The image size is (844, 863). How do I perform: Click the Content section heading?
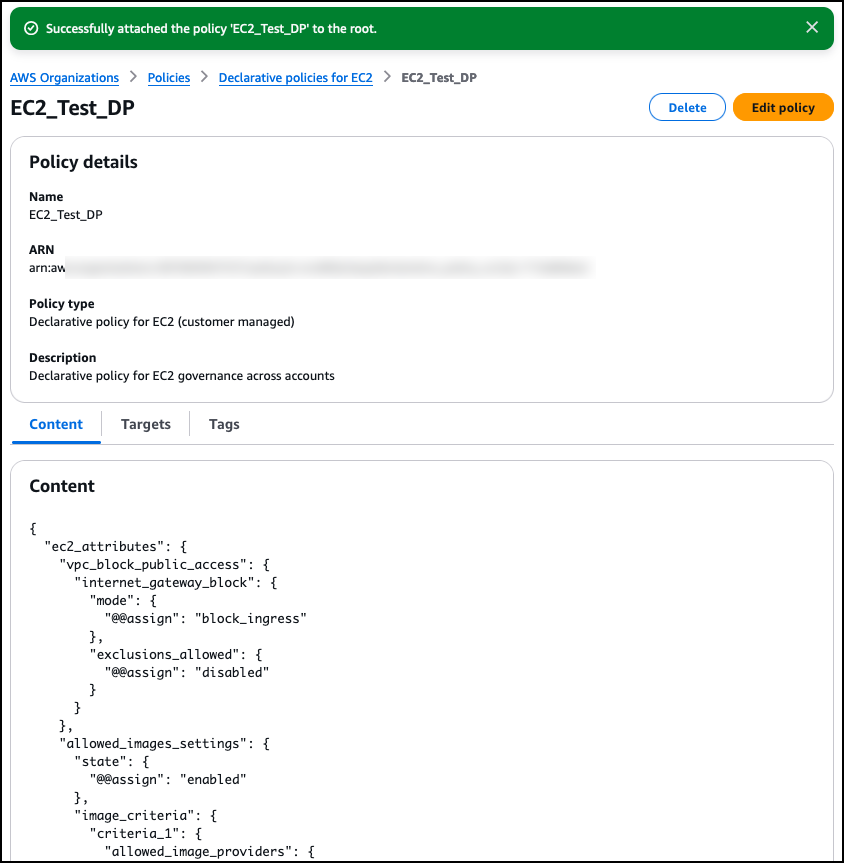62,486
